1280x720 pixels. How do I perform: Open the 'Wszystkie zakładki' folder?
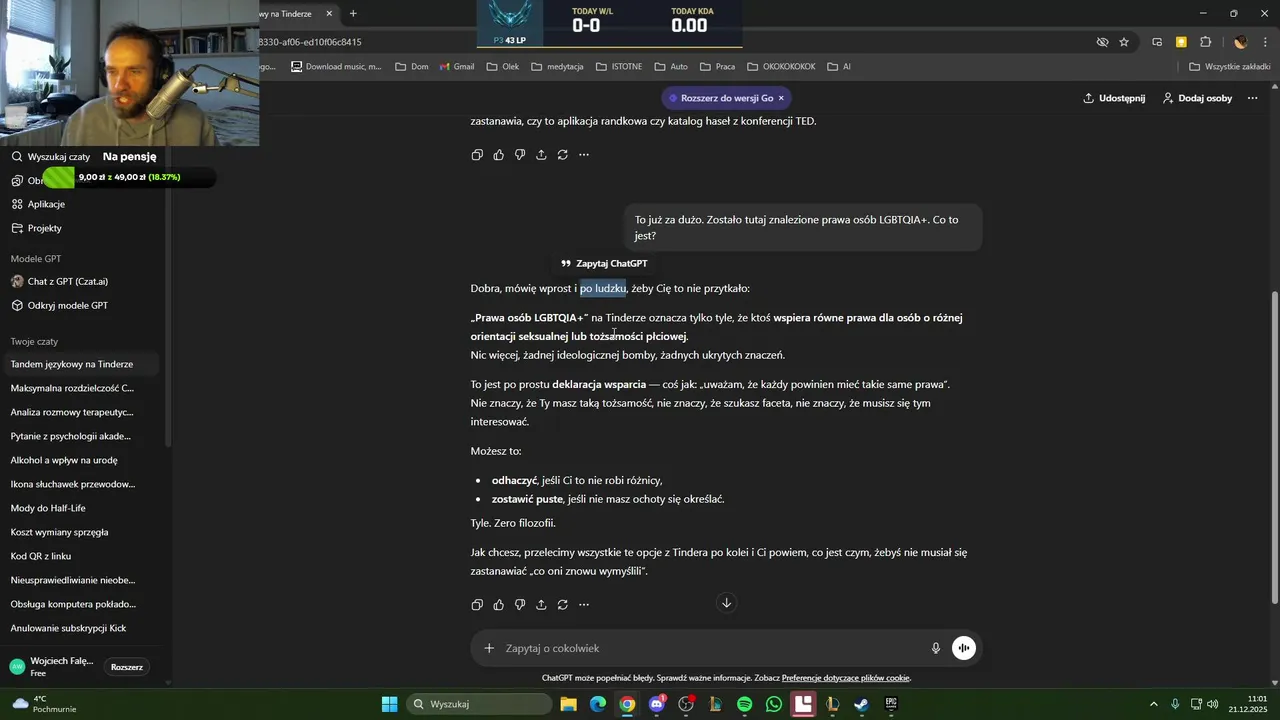(x=1230, y=67)
